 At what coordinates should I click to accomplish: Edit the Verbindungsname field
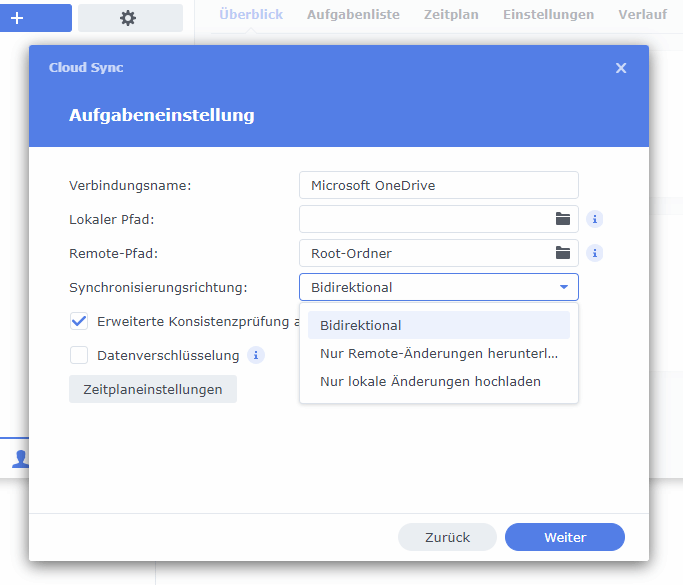coord(439,185)
